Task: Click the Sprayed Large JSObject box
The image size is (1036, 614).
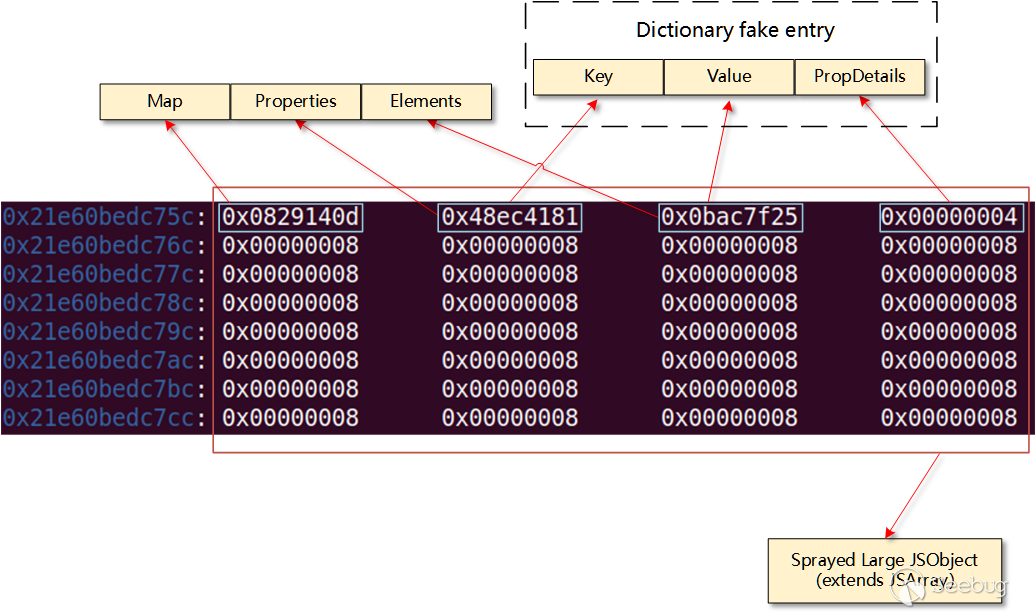Action: point(884,570)
